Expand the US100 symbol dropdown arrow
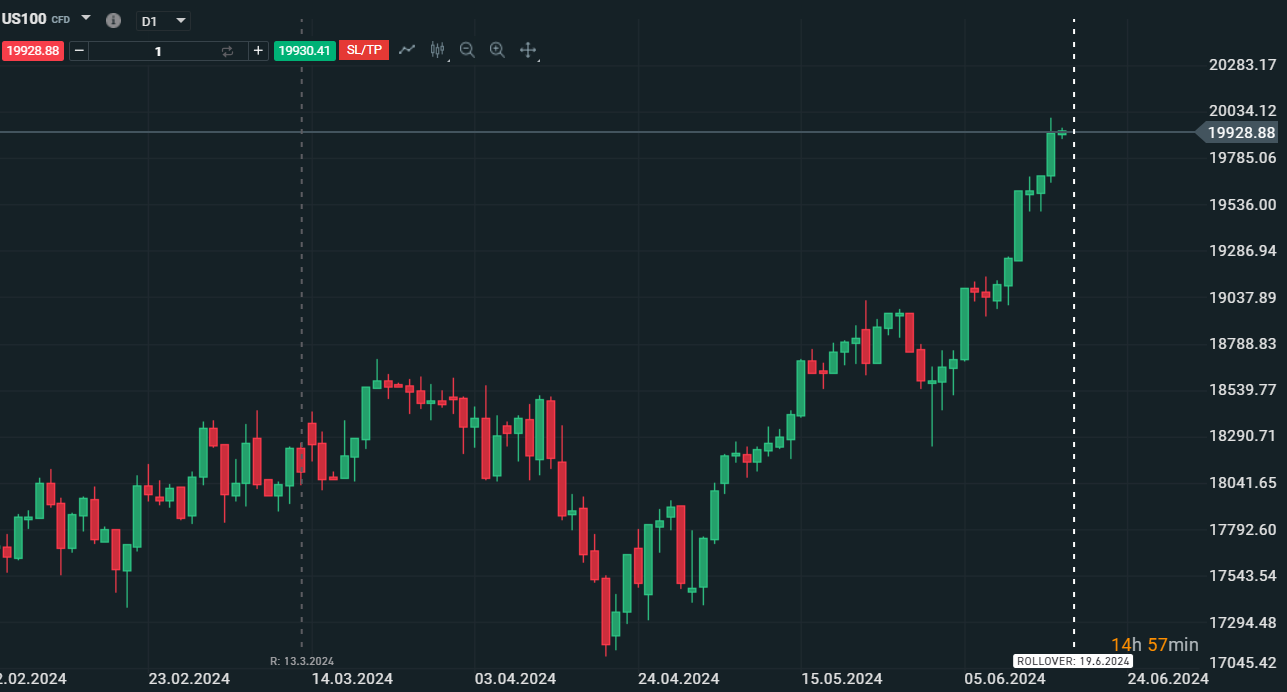This screenshot has width=1287, height=692. point(86,19)
